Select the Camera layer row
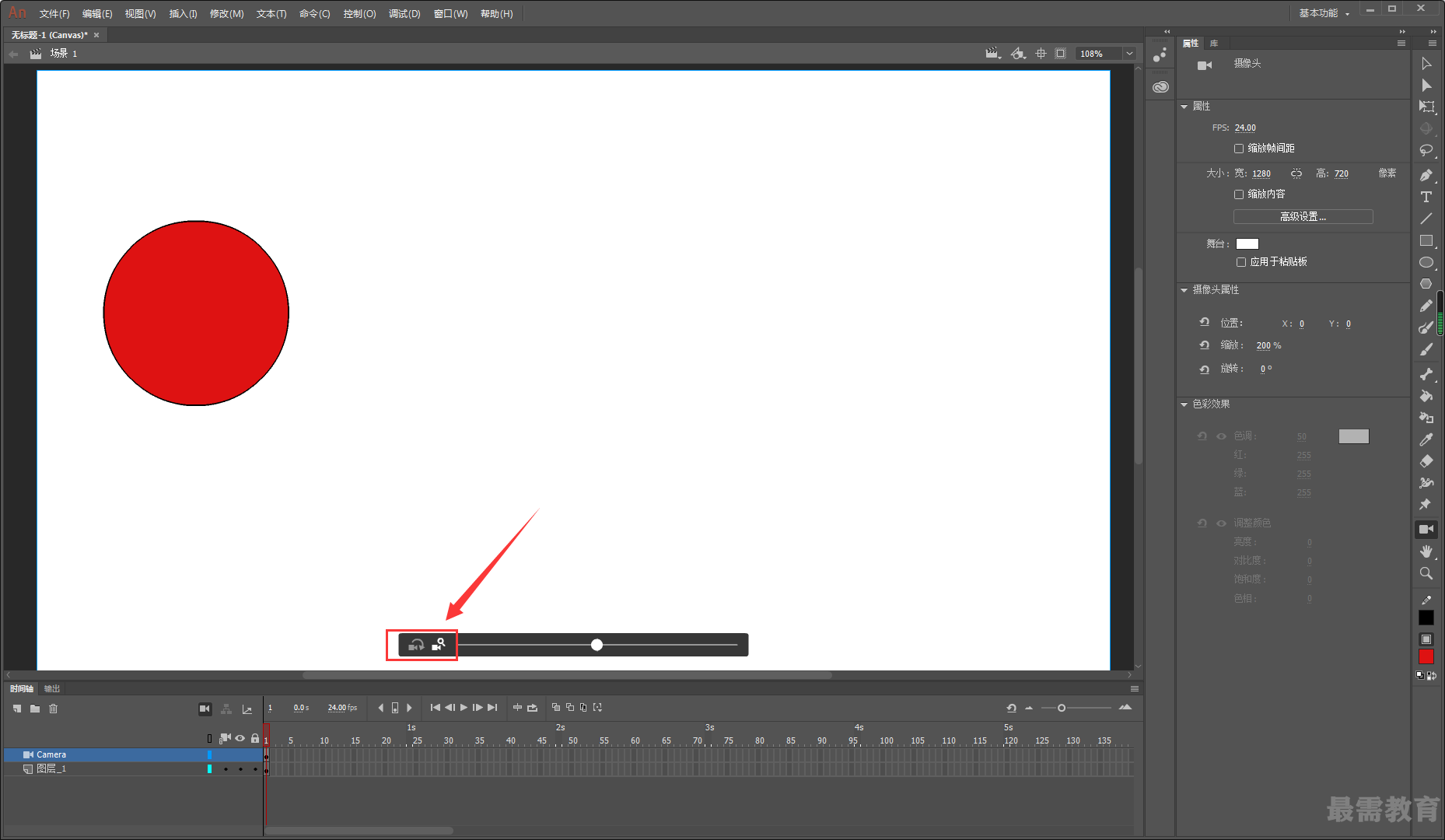1445x840 pixels. (132, 754)
